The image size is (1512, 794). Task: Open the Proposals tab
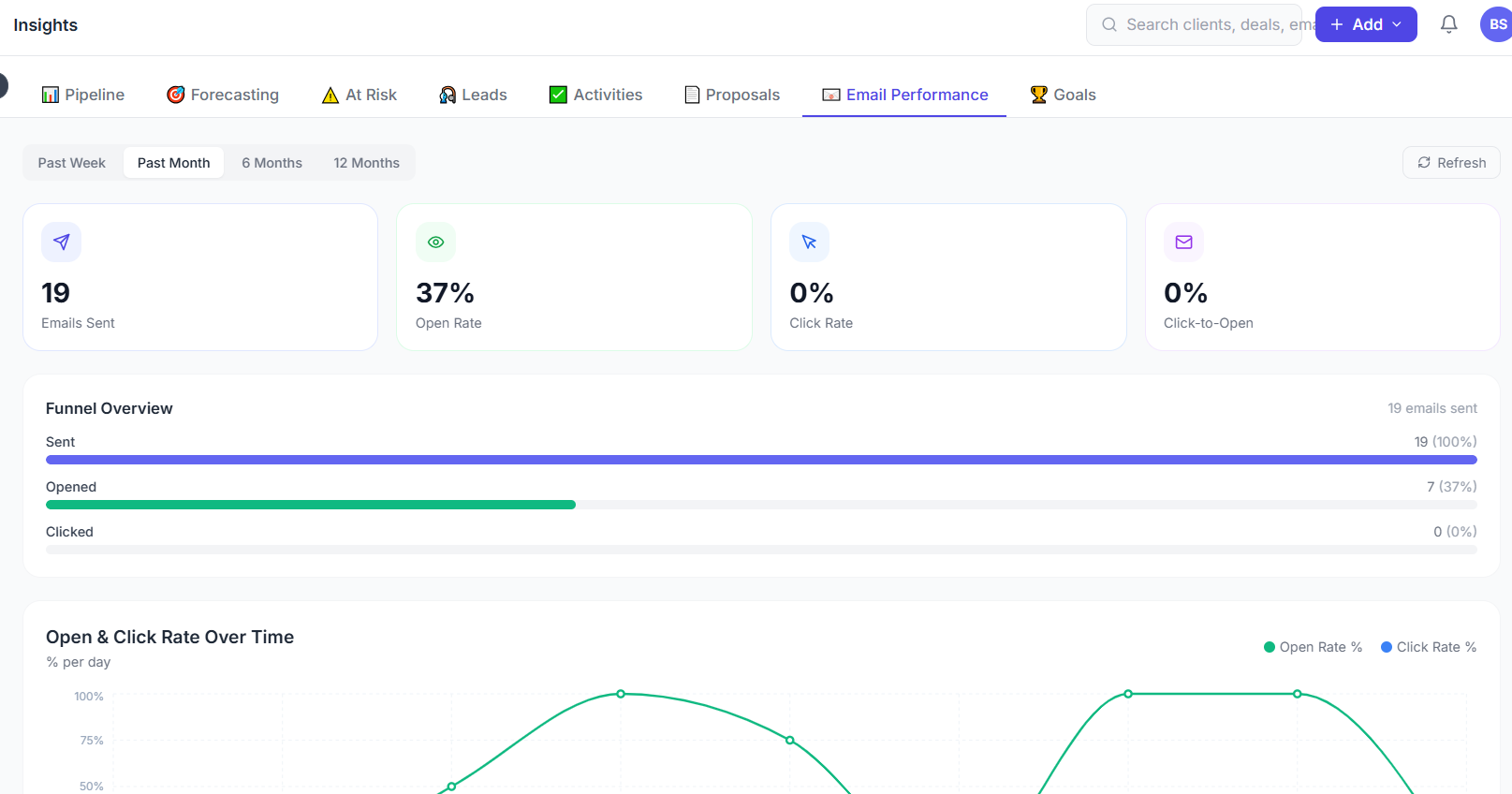tap(732, 95)
